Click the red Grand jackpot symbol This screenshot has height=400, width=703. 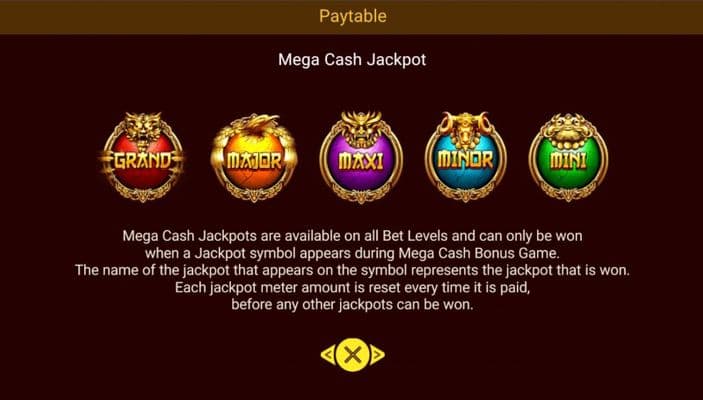[143, 157]
